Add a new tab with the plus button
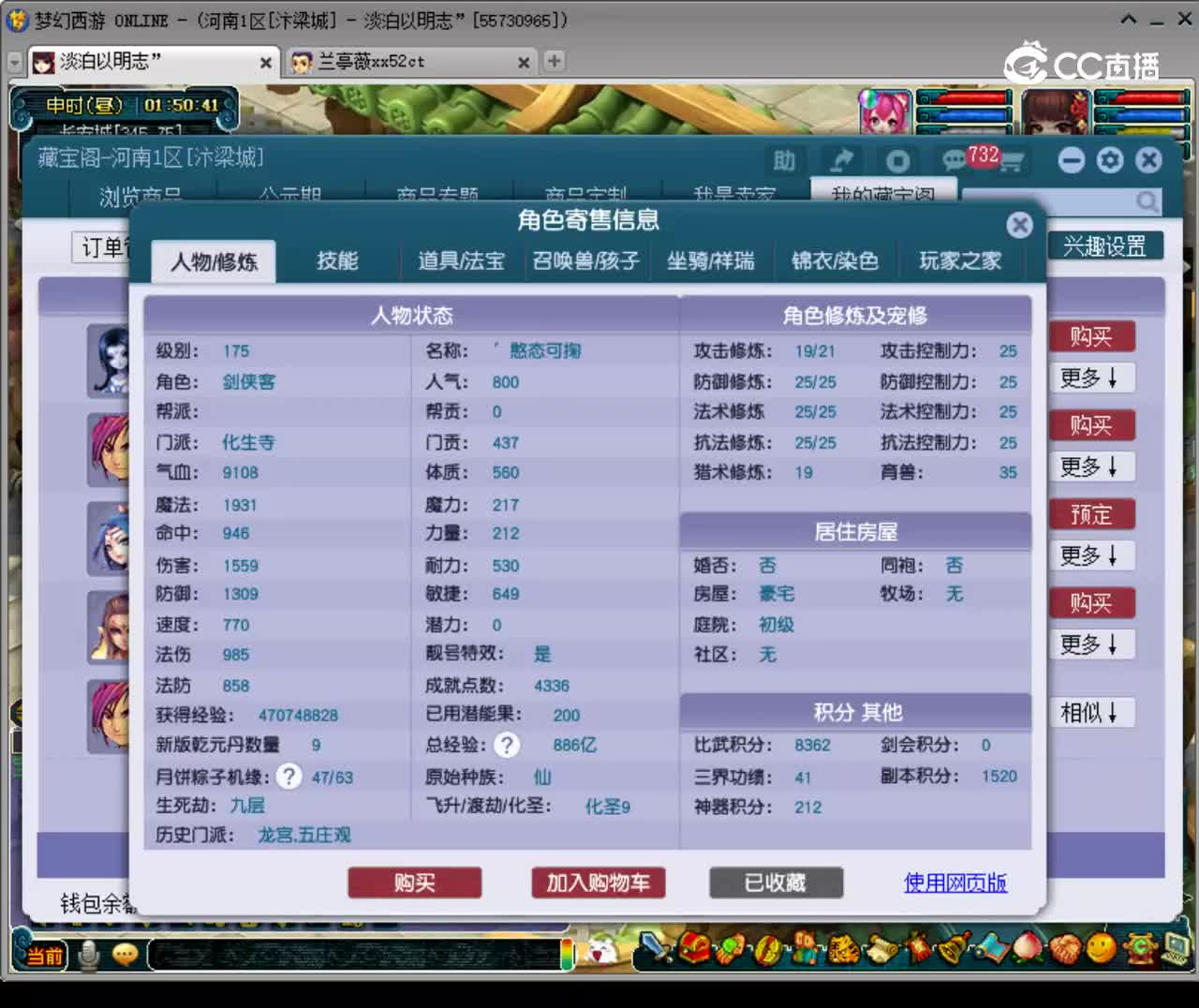The width and height of the screenshot is (1199, 1008). pyautogui.click(x=555, y=61)
